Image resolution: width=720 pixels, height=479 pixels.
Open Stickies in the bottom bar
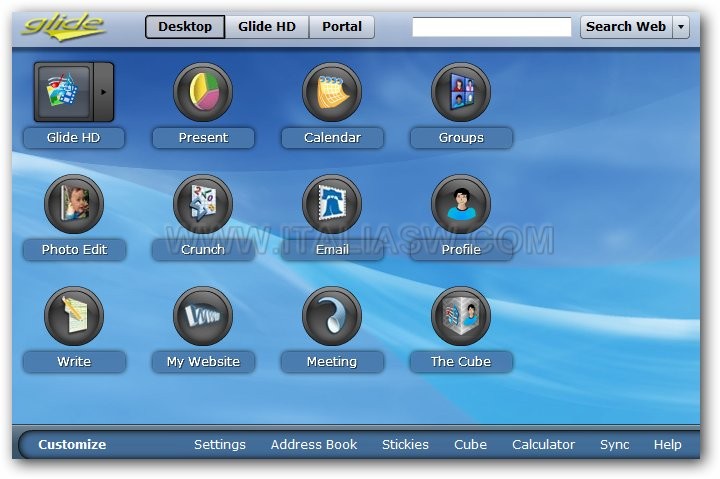[x=405, y=445]
